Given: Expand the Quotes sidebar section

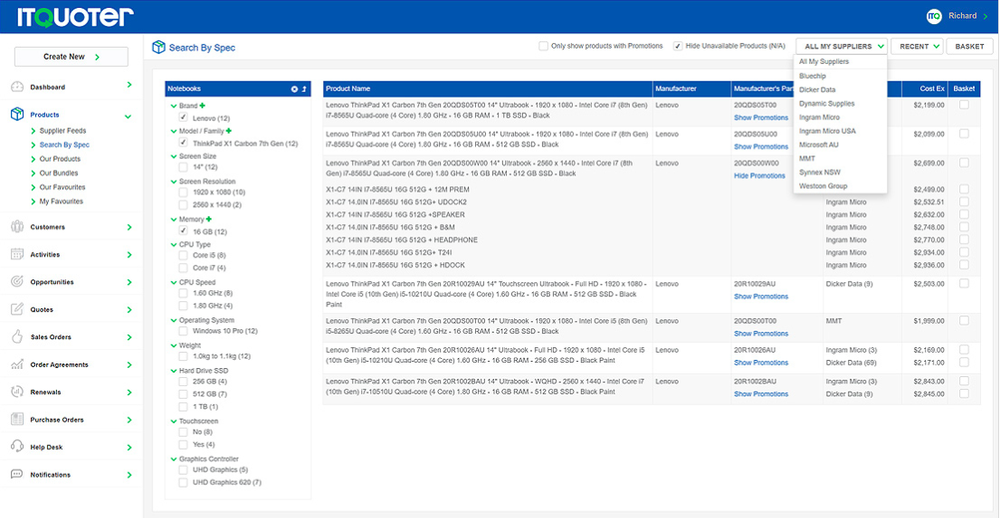Looking at the screenshot, I should (129, 309).
